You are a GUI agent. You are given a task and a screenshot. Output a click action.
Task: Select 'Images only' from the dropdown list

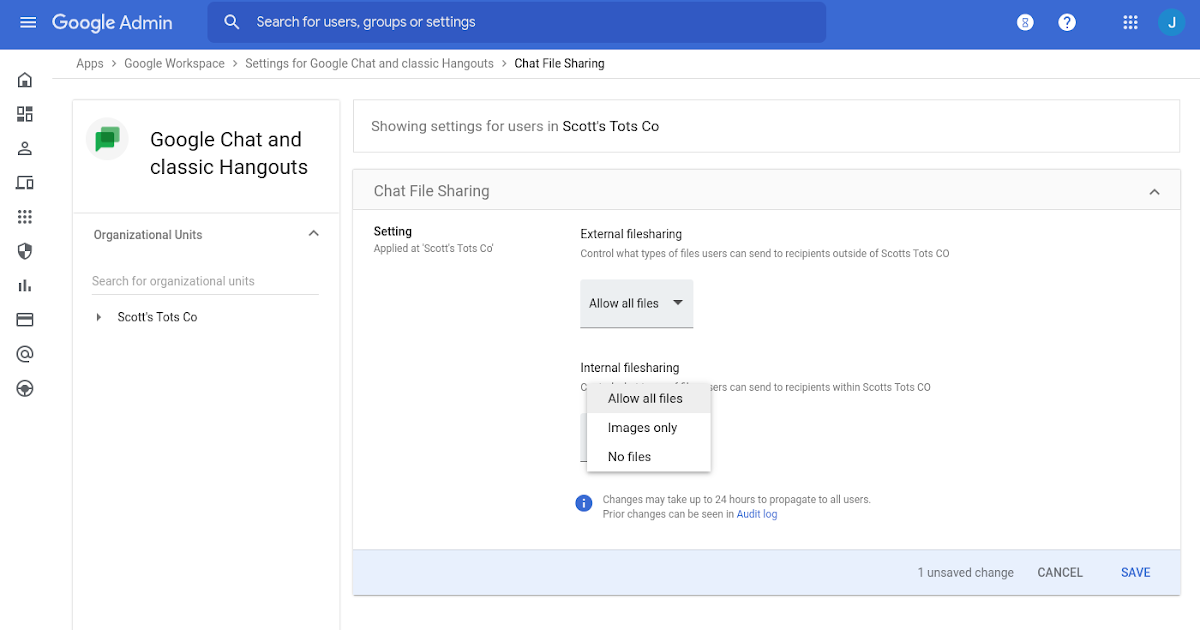pos(643,428)
